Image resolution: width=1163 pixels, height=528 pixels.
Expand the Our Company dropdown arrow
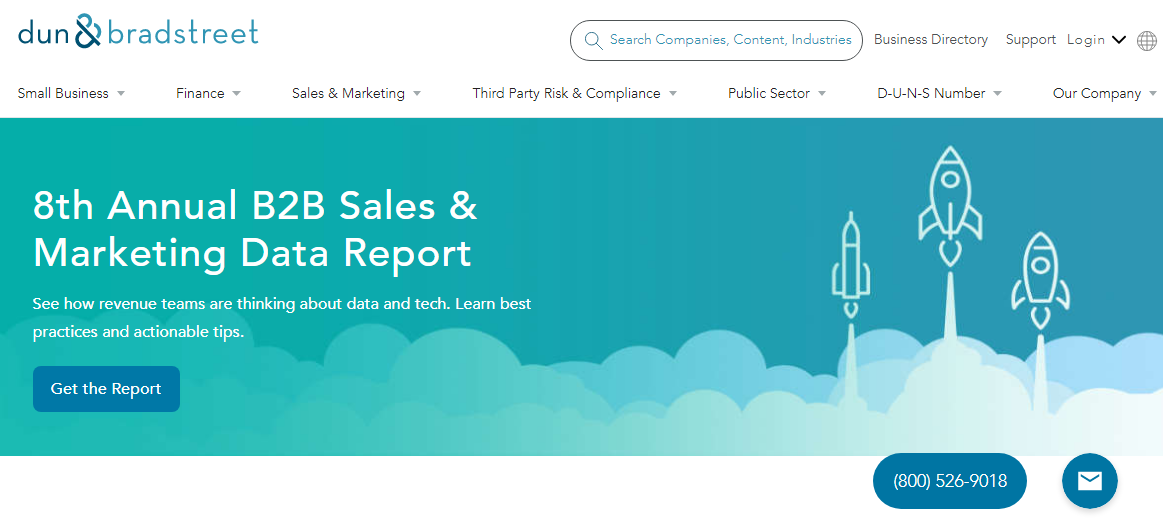[1153, 93]
